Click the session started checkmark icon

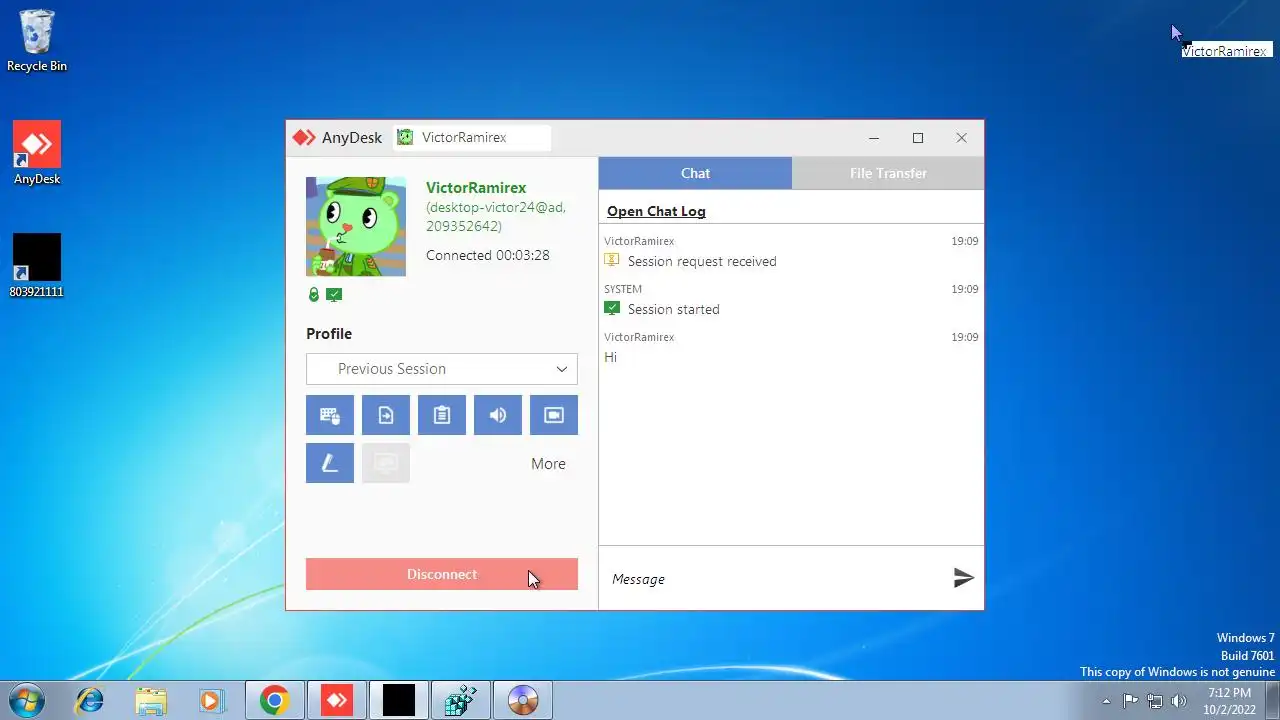pyautogui.click(x=612, y=308)
